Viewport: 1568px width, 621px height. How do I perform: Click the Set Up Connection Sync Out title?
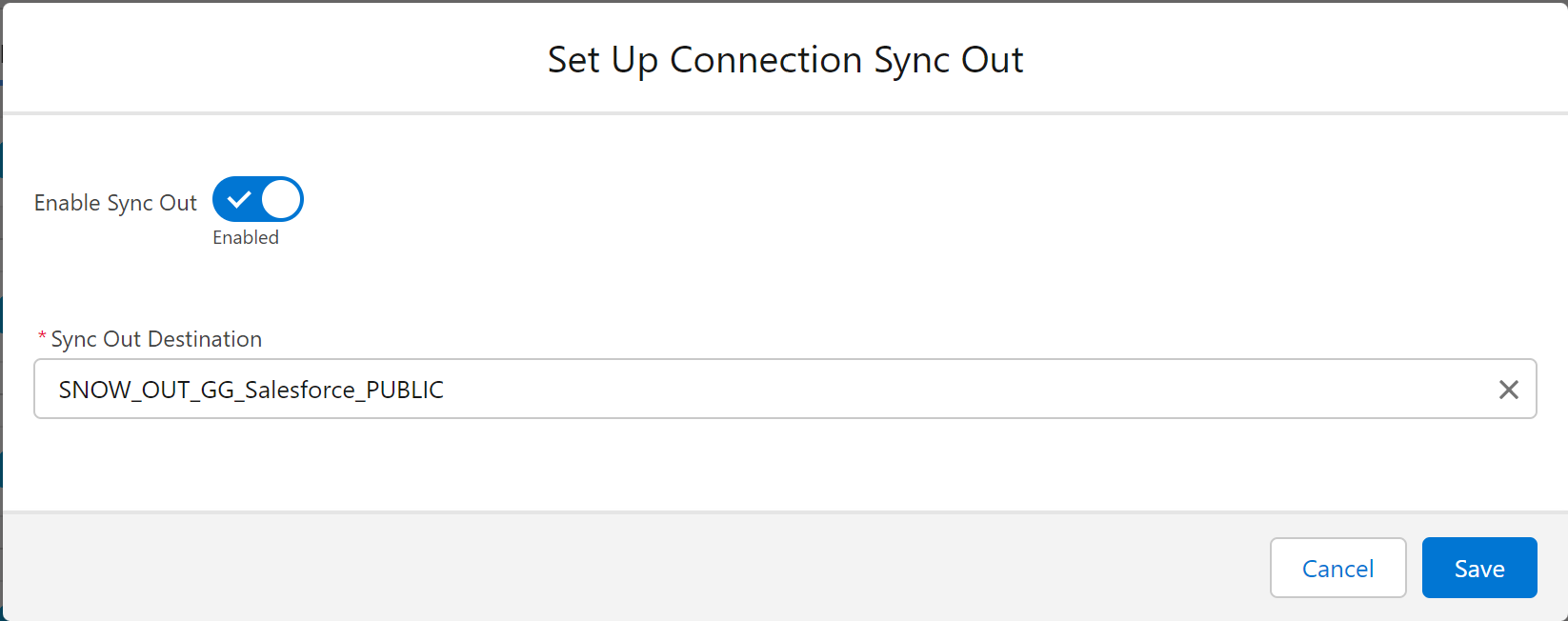tap(785, 60)
